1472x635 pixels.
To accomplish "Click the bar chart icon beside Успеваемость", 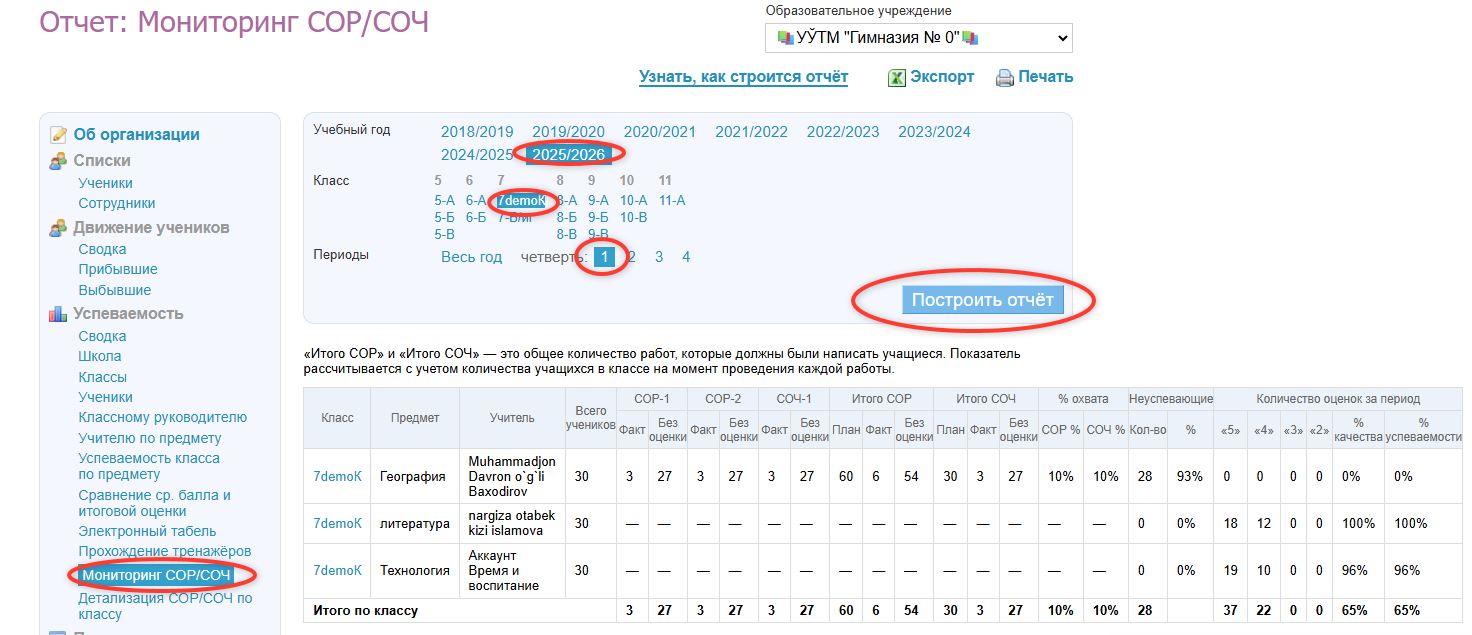I will pyautogui.click(x=58, y=314).
